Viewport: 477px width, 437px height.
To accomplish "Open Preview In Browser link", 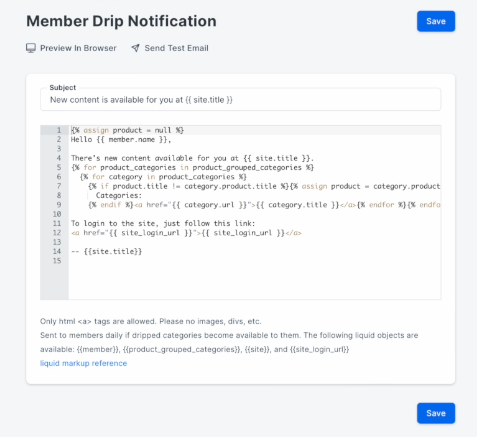I will [78, 48].
